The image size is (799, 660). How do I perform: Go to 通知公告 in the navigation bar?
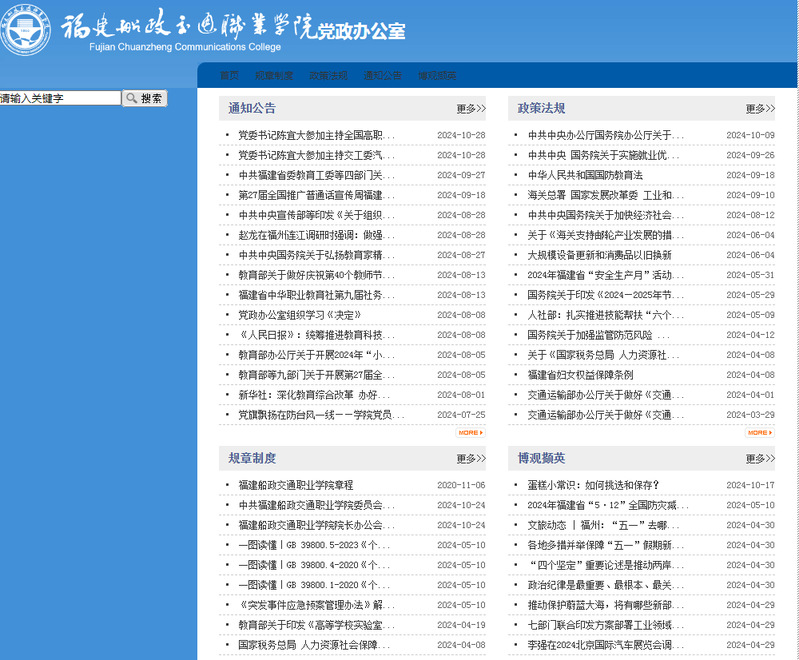pyautogui.click(x=383, y=75)
